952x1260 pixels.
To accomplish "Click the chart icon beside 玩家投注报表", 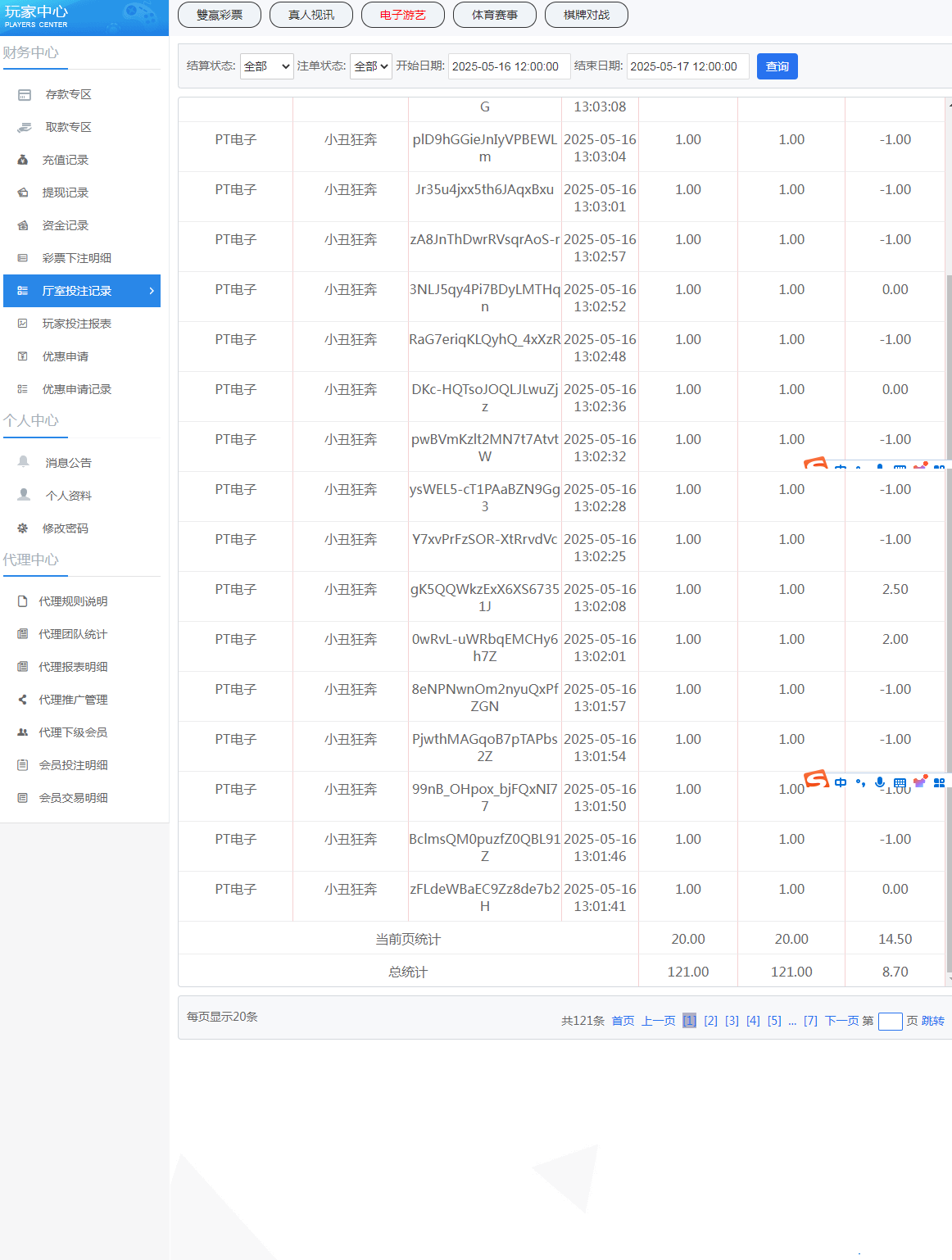I will click(x=23, y=324).
